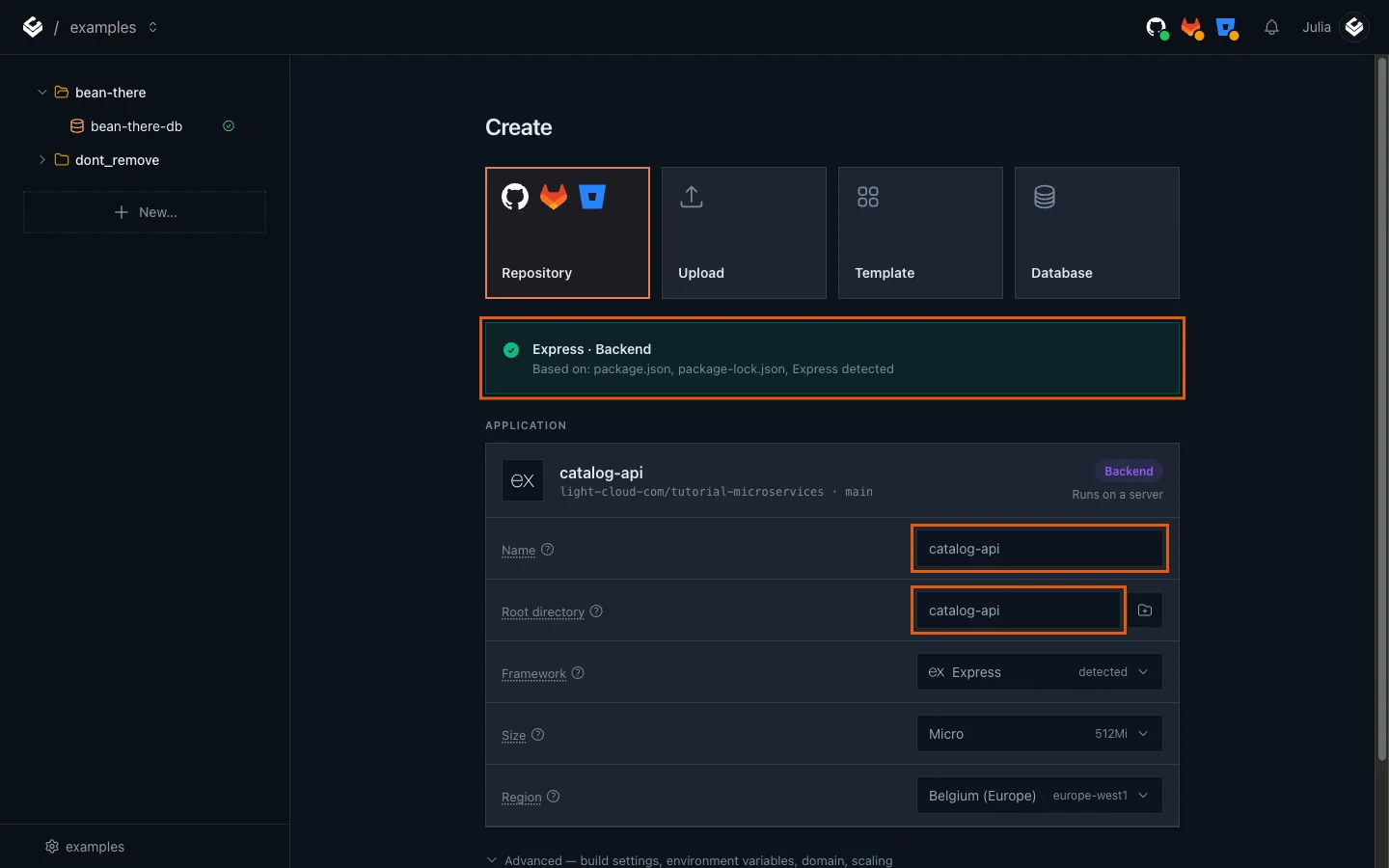
Task: Choose the Database create option
Action: point(1097,232)
